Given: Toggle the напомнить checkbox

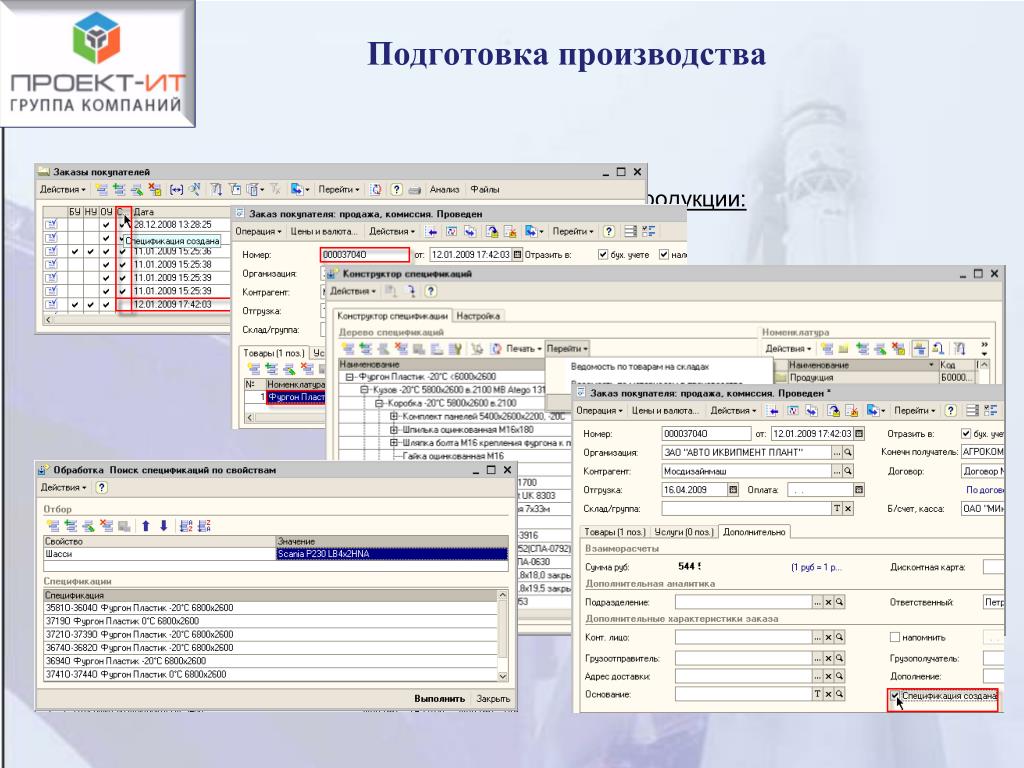Looking at the screenshot, I should [x=895, y=637].
